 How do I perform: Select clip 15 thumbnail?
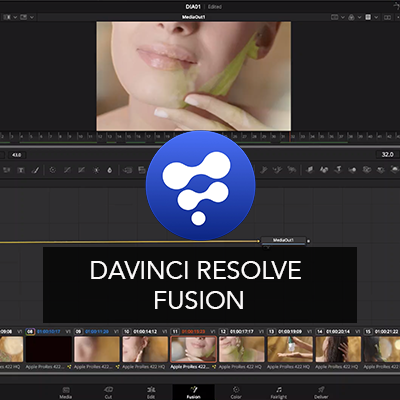(382, 349)
